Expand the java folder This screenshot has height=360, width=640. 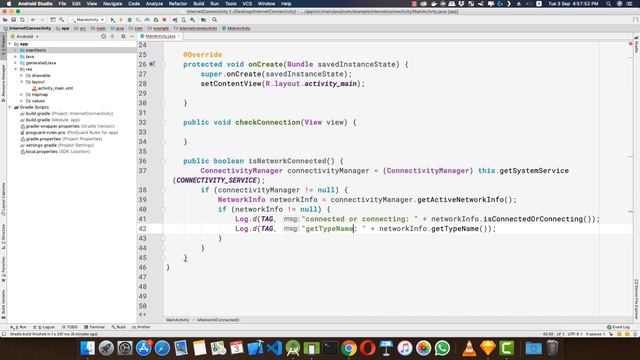coord(16,57)
